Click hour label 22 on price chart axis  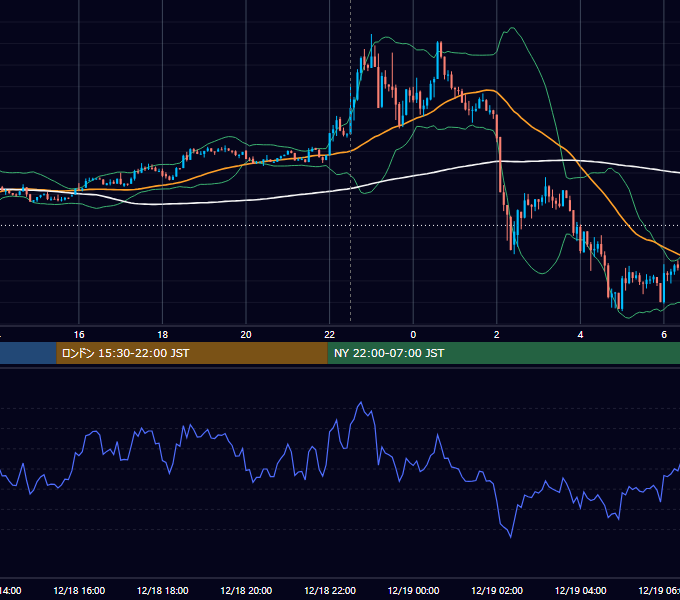[330, 335]
